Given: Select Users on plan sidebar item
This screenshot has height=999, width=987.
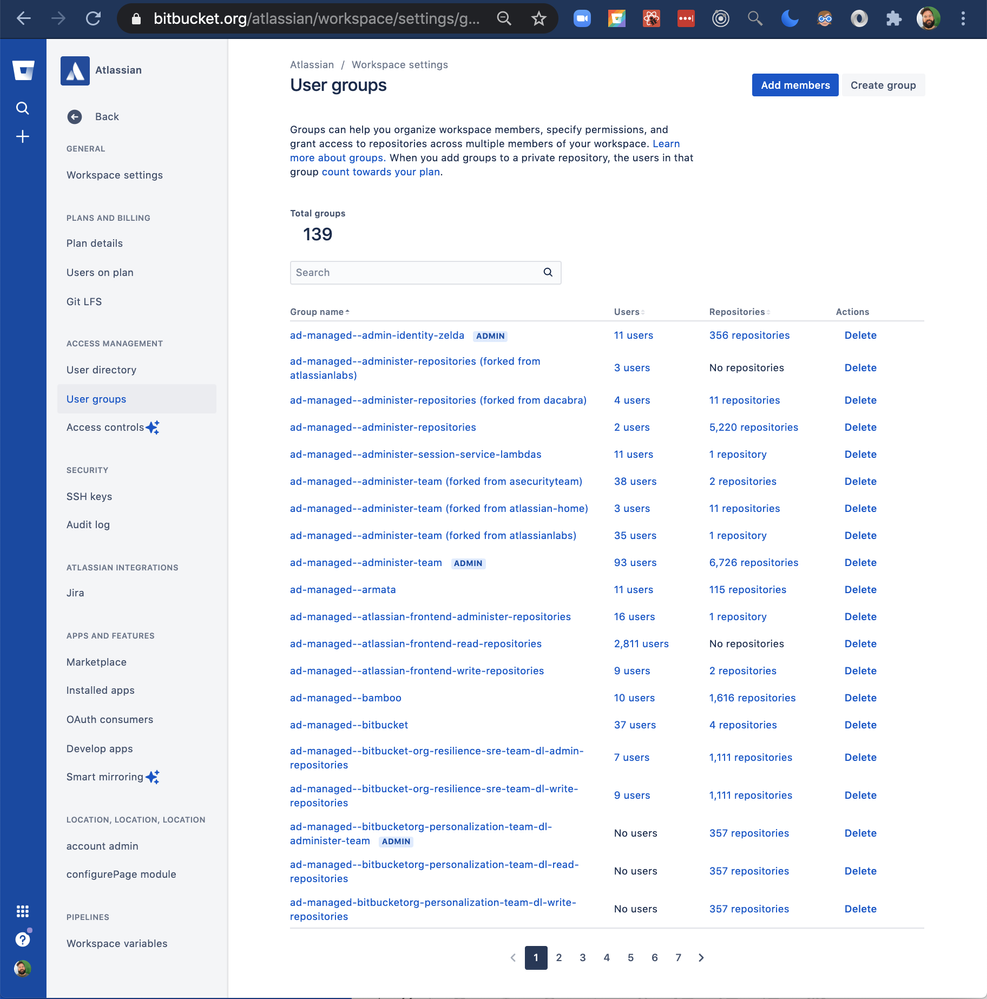Looking at the screenshot, I should click(100, 272).
